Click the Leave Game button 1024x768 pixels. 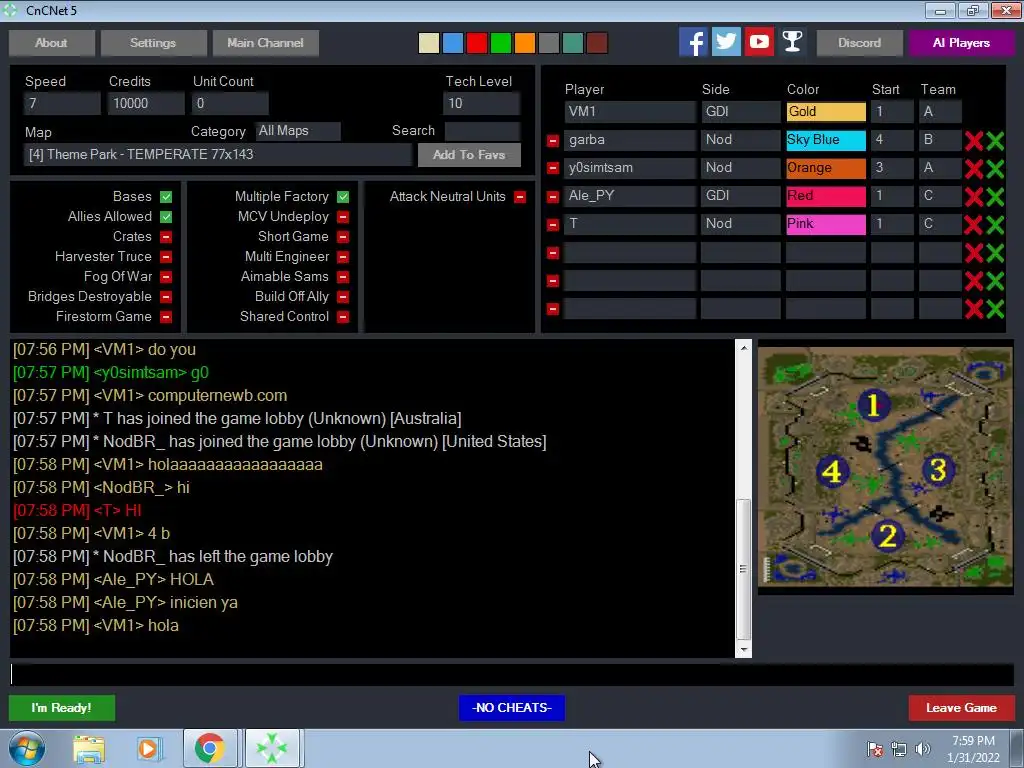point(961,708)
